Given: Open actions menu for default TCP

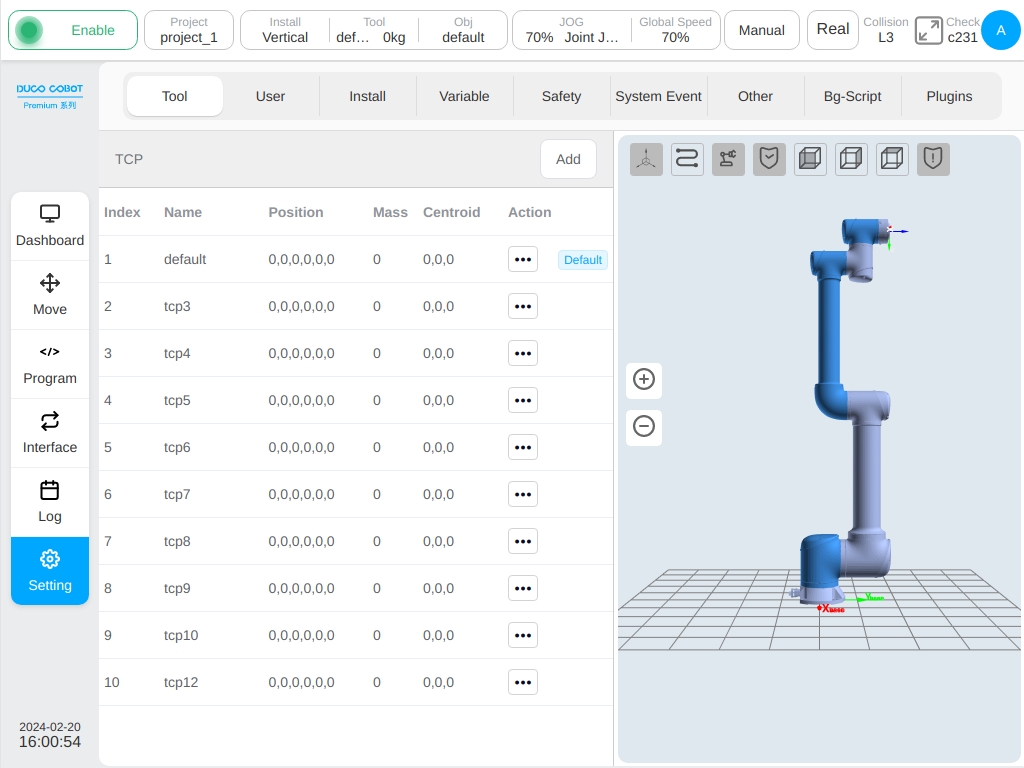Looking at the screenshot, I should click(522, 259).
